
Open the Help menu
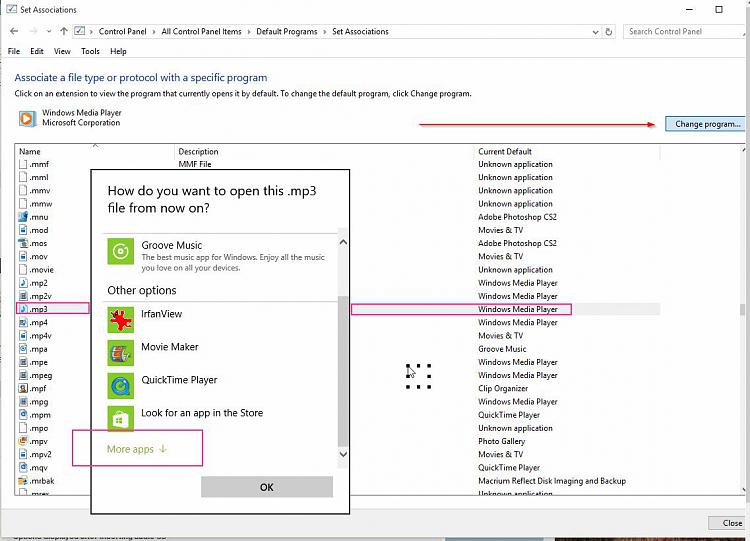118,51
